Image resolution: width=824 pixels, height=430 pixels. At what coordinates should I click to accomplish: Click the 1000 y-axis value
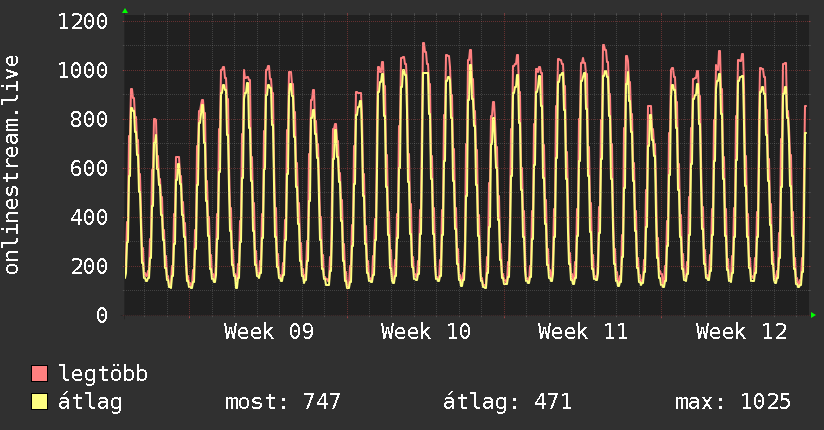(82, 70)
